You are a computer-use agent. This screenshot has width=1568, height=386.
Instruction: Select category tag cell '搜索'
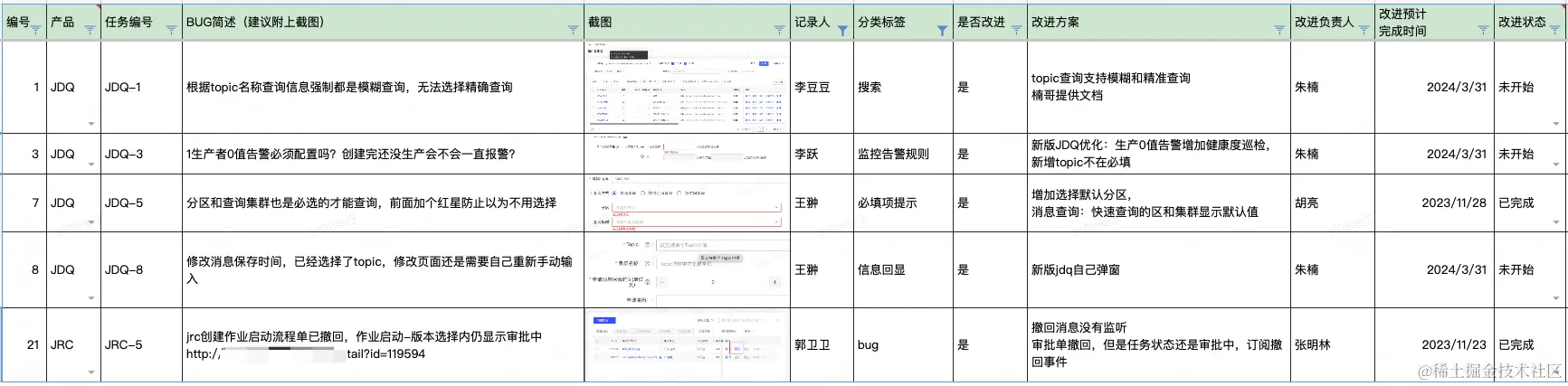point(903,88)
